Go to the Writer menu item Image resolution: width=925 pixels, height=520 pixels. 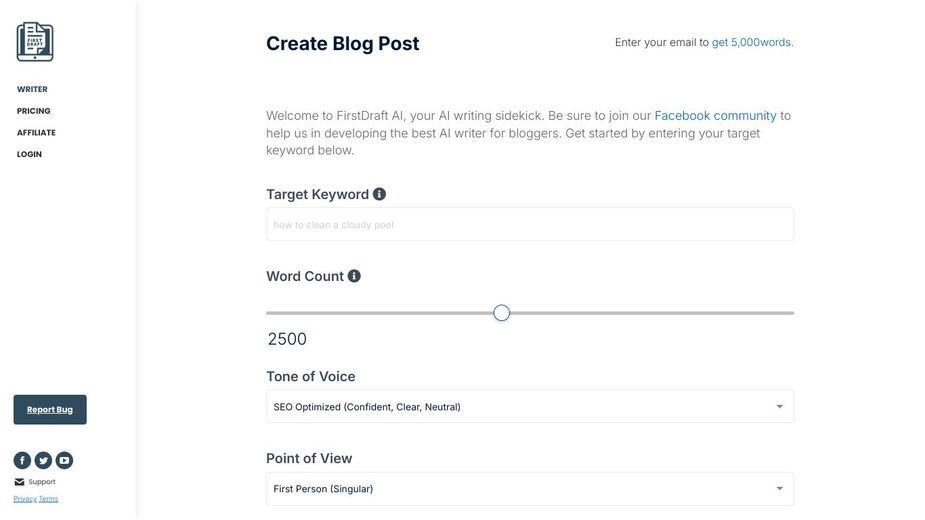(x=32, y=89)
